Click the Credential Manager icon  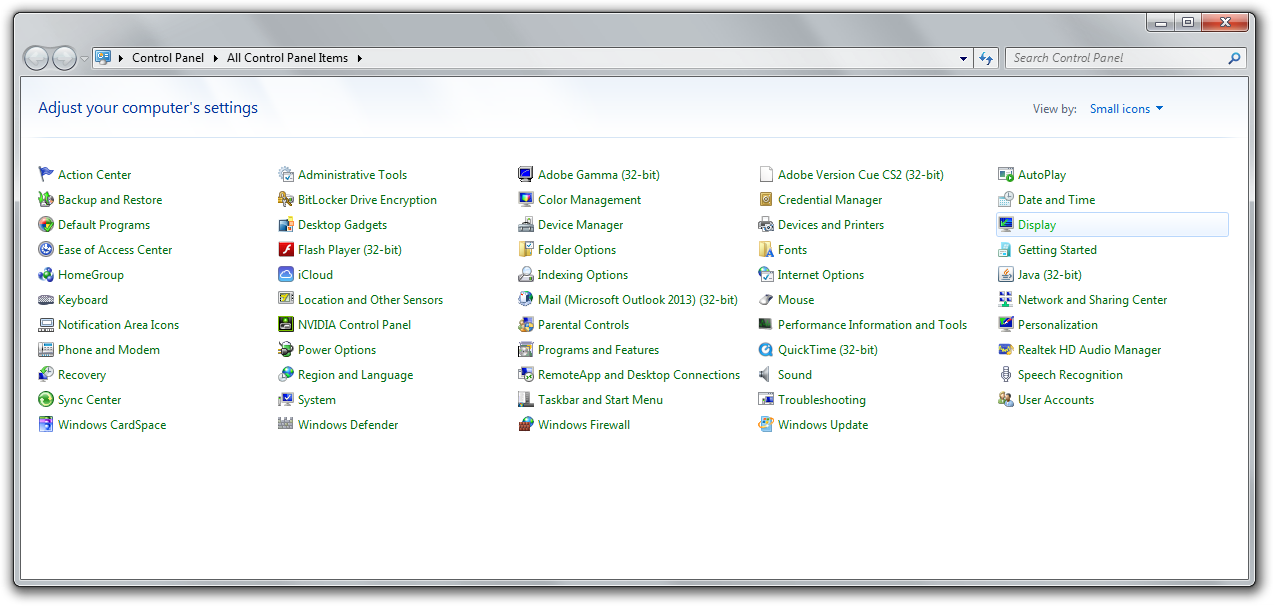coord(766,199)
